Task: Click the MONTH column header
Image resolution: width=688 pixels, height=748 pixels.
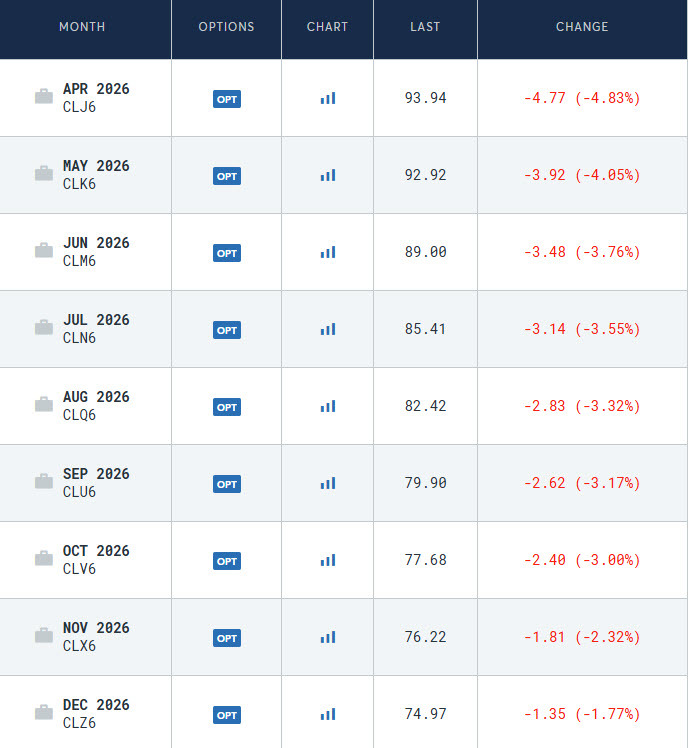Action: pos(82,27)
